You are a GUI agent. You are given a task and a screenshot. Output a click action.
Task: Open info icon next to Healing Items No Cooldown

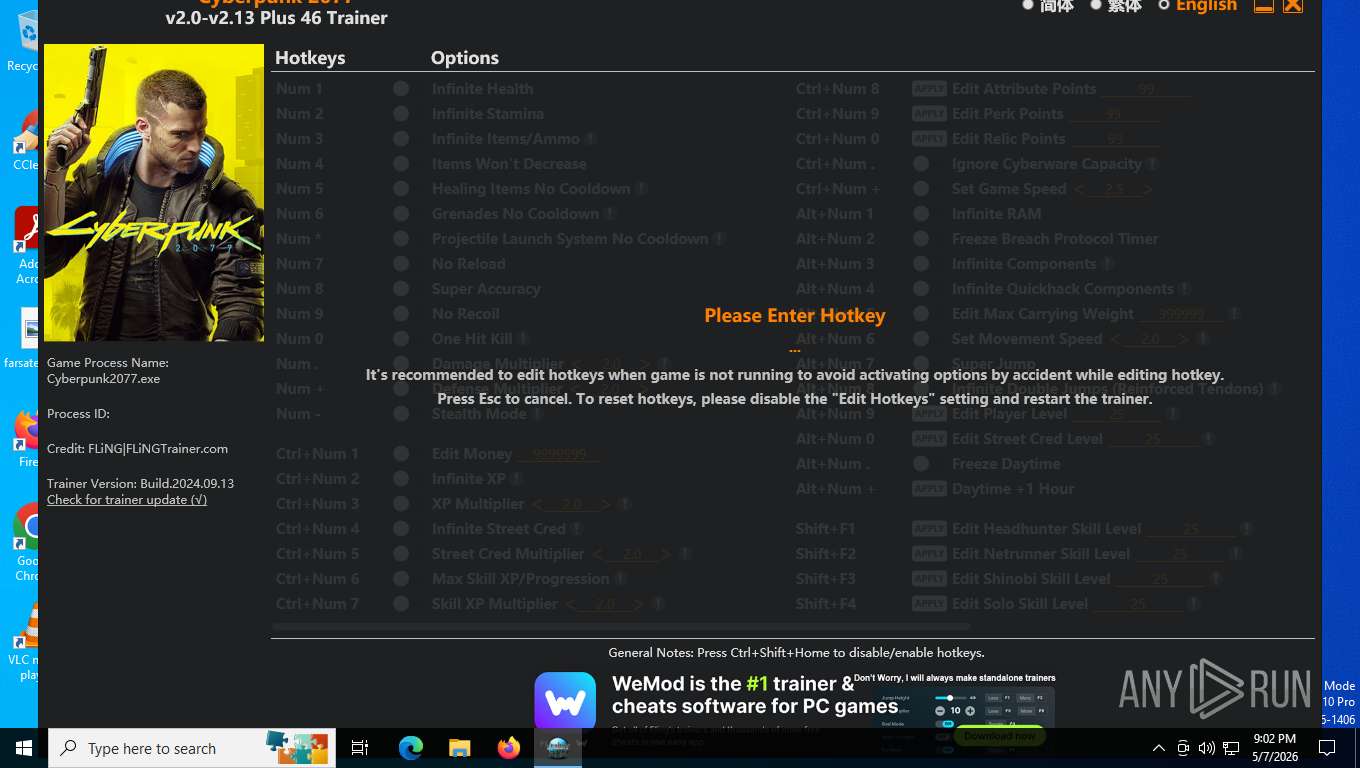[641, 189]
